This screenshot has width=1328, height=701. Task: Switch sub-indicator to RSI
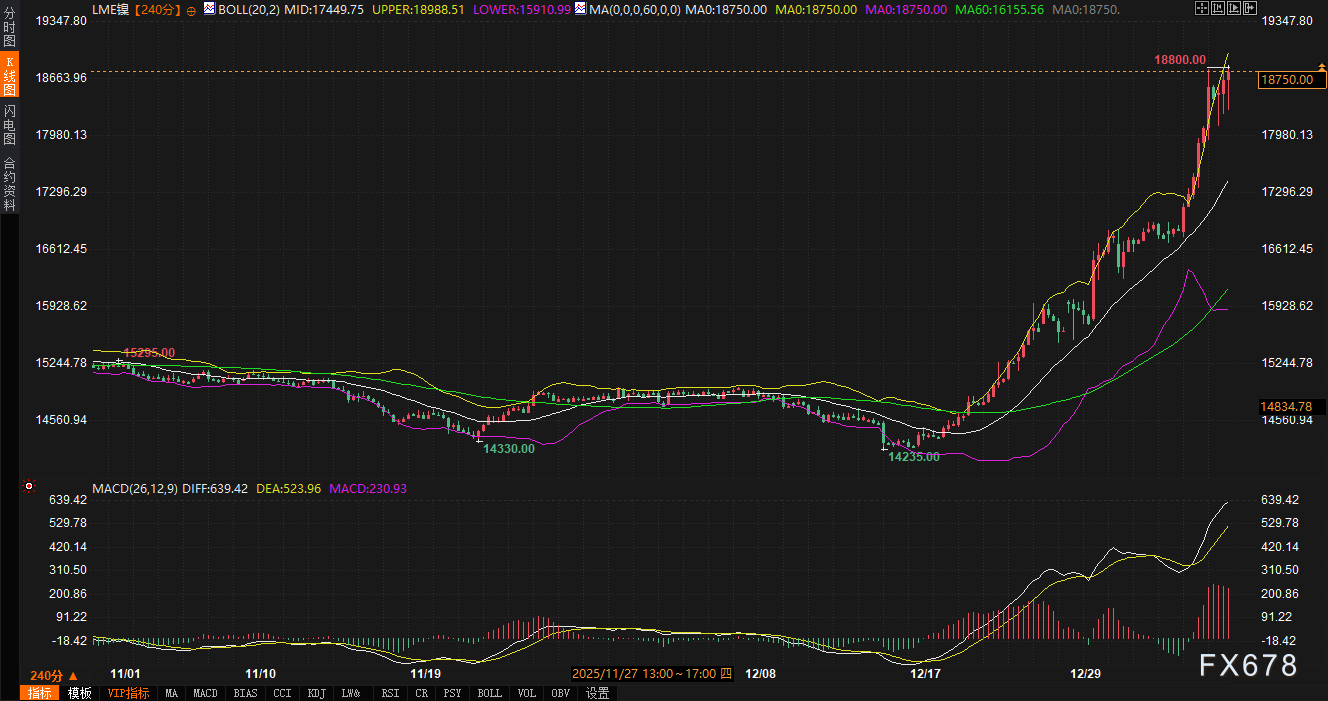(390, 693)
